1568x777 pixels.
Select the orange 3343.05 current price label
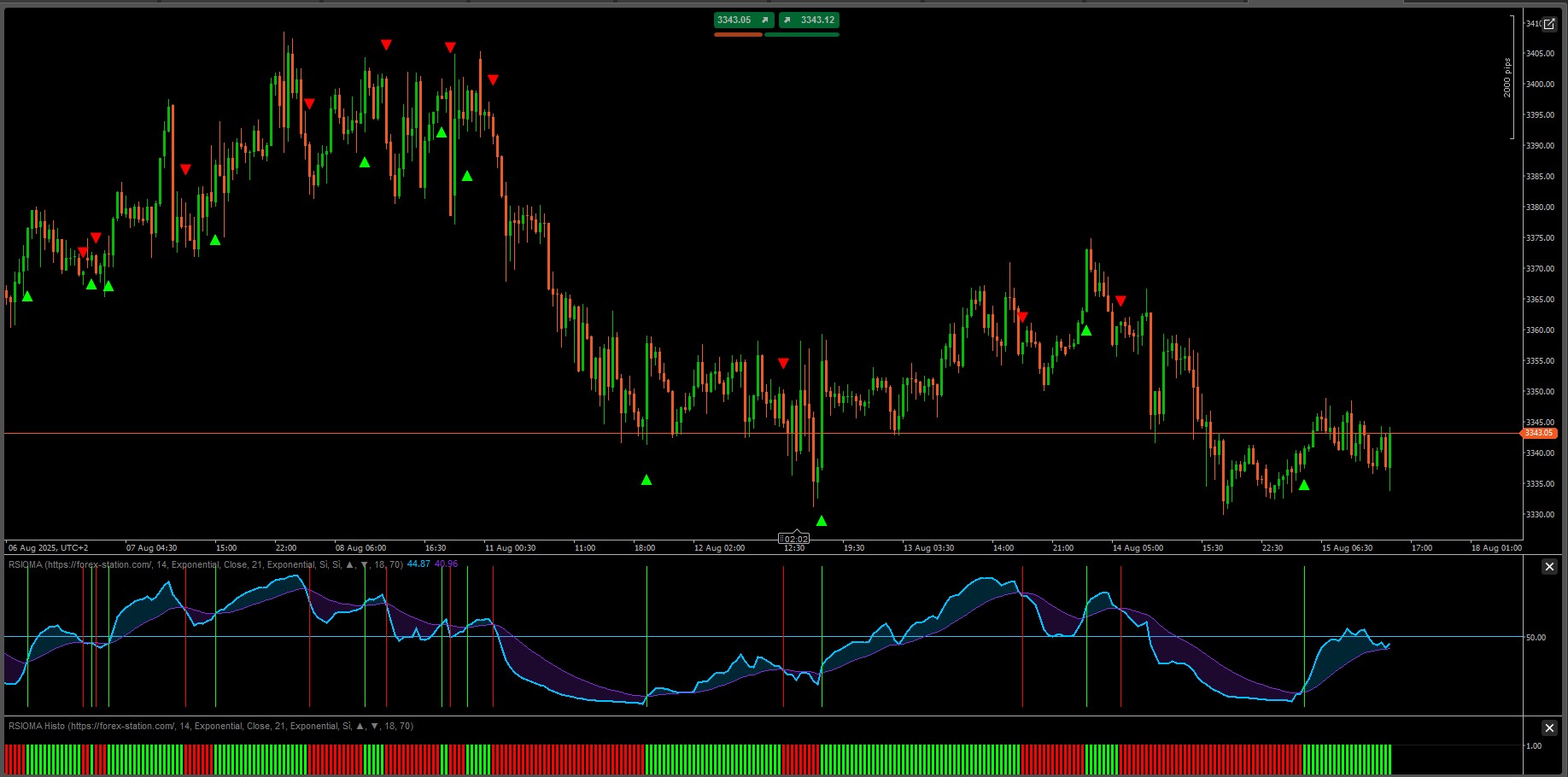pos(1539,433)
